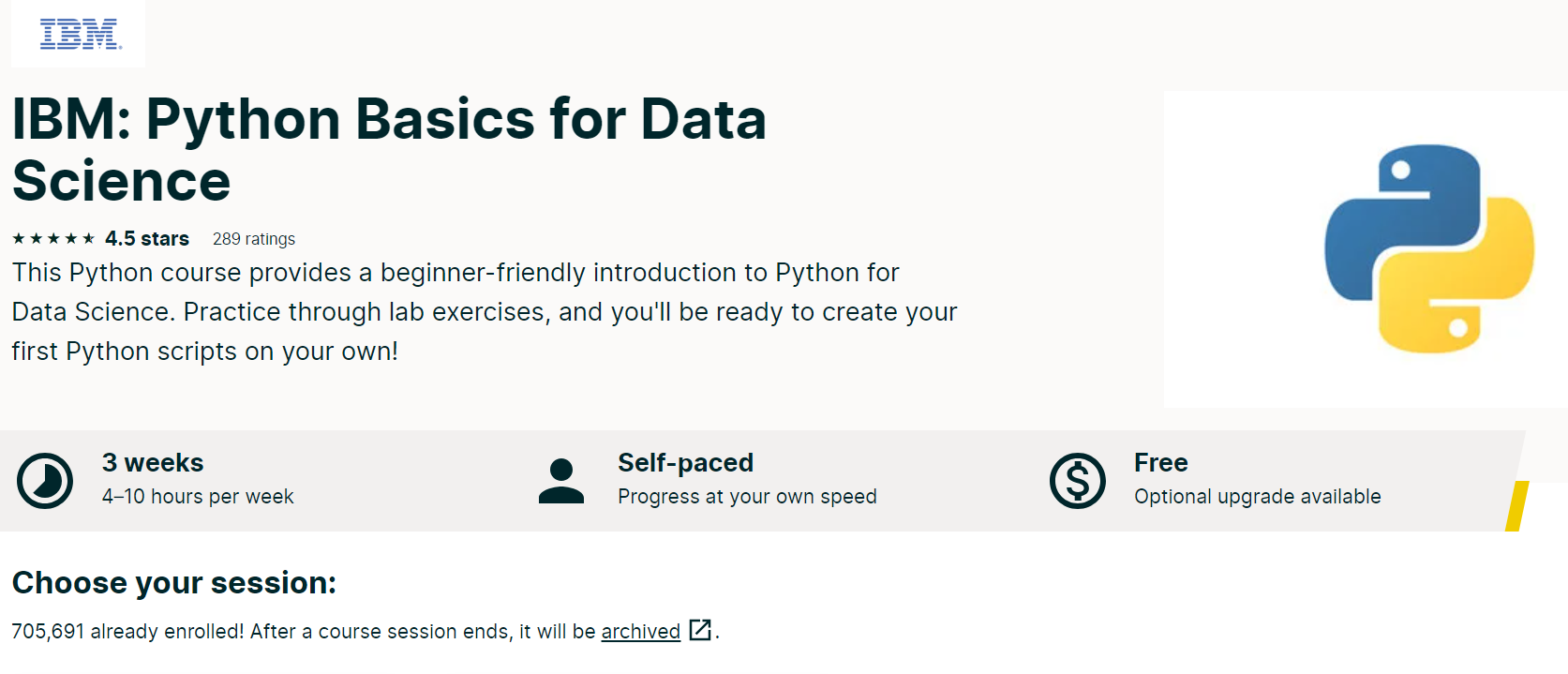
Task: Click the 705,691 already enrolled text
Action: (127, 632)
